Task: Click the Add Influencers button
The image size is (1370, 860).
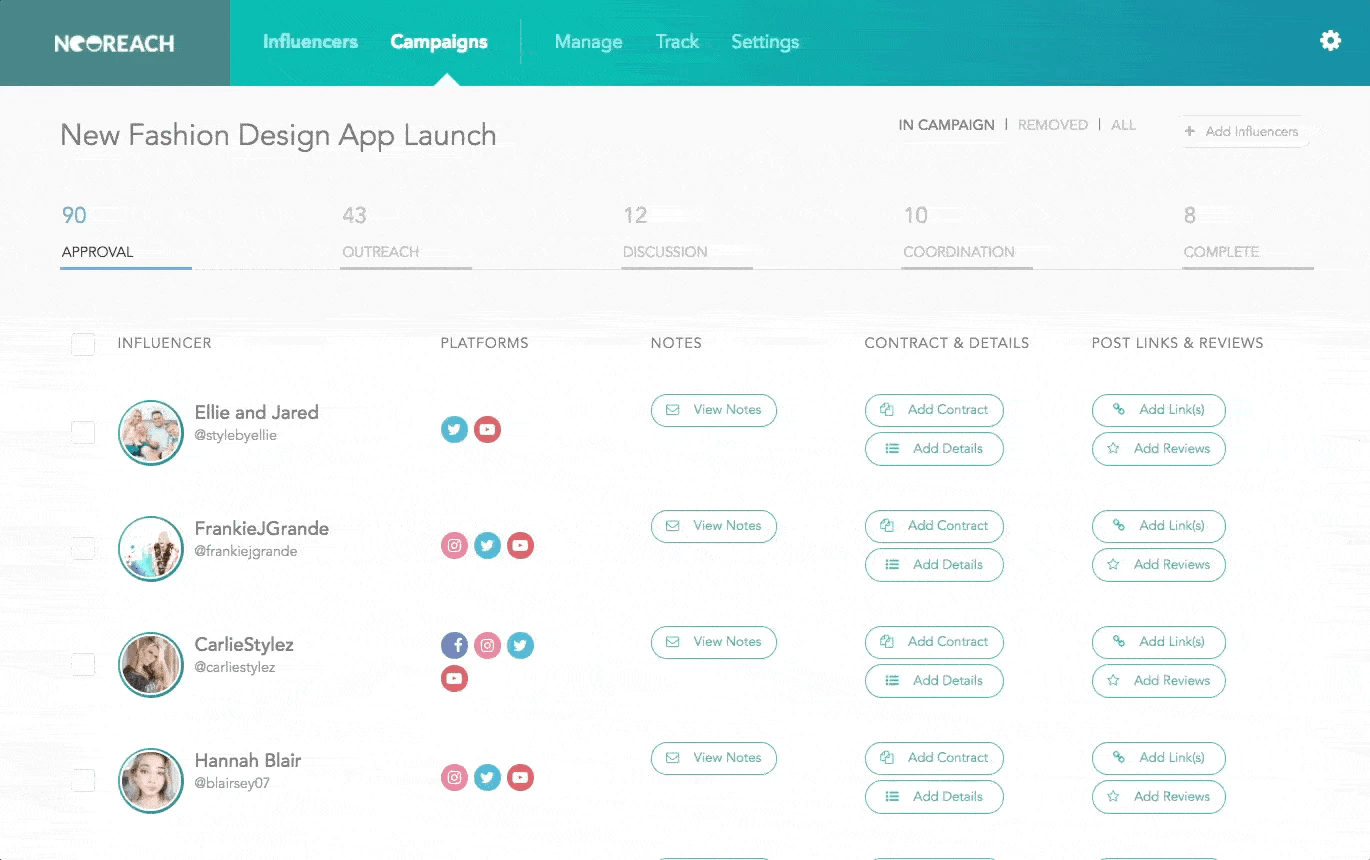Action: point(1242,131)
